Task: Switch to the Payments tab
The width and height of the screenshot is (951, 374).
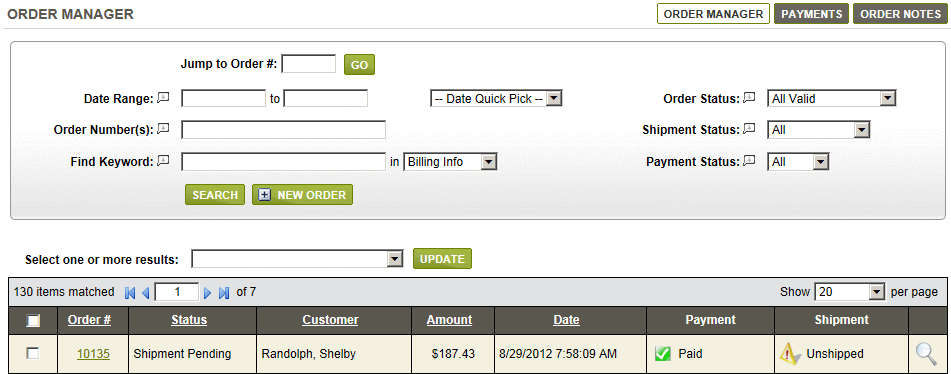Action: tap(812, 14)
